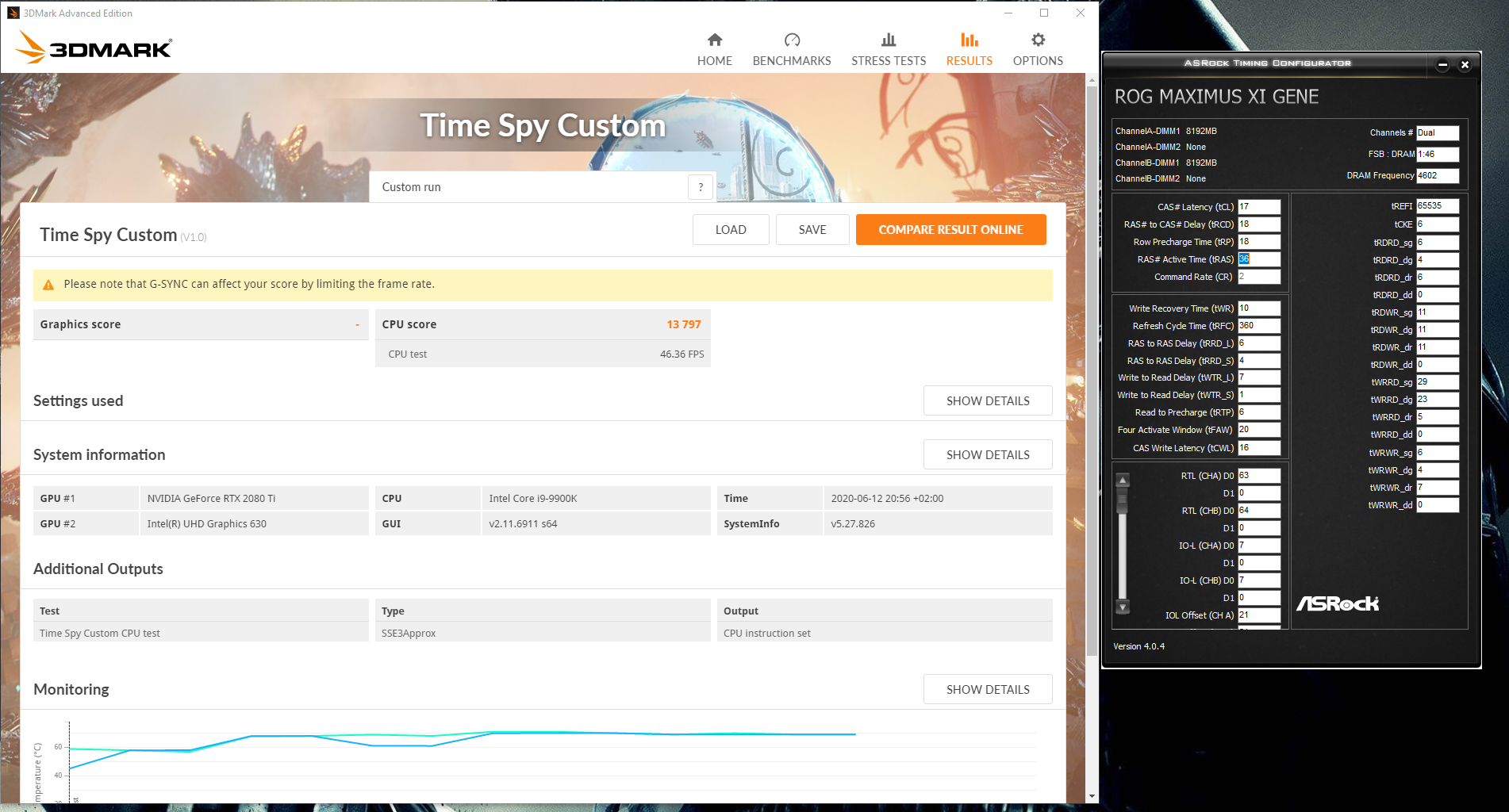
Task: Show details for Settings used
Action: click(988, 401)
